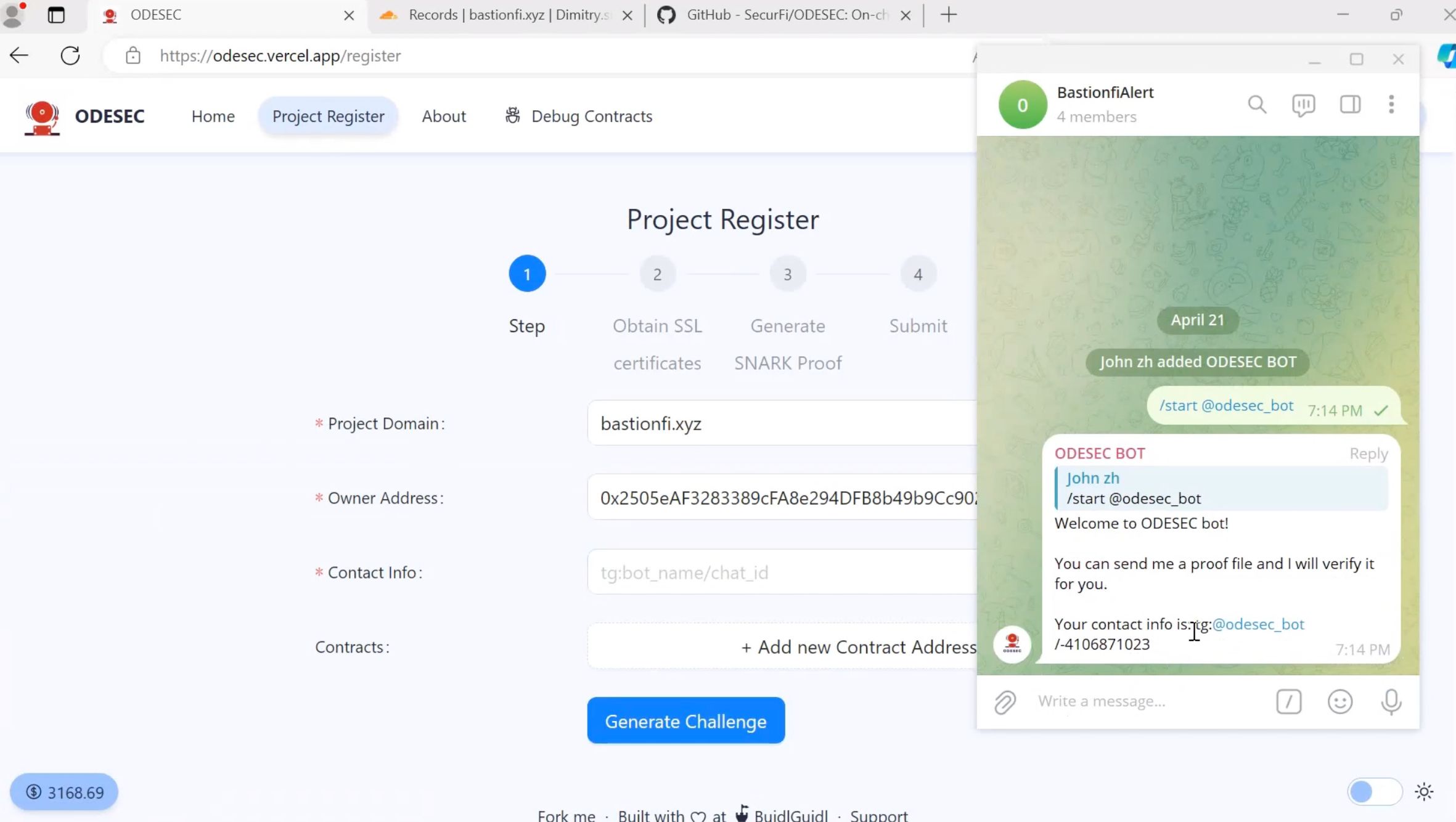The width and height of the screenshot is (1456, 822).
Task: Click the Reply link in ODESEC BOT message
Action: click(x=1368, y=453)
